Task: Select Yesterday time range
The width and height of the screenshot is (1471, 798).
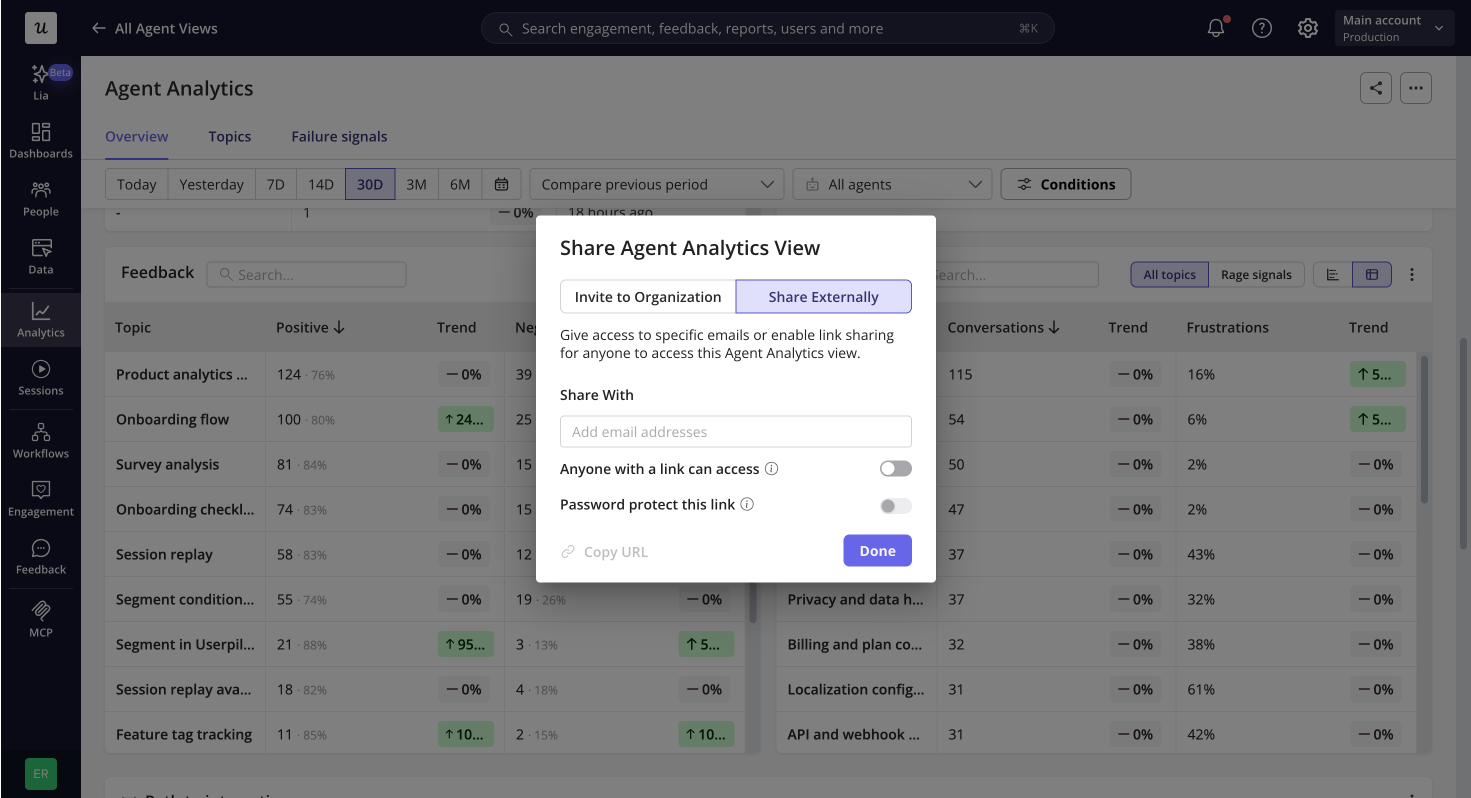Action: (211, 184)
